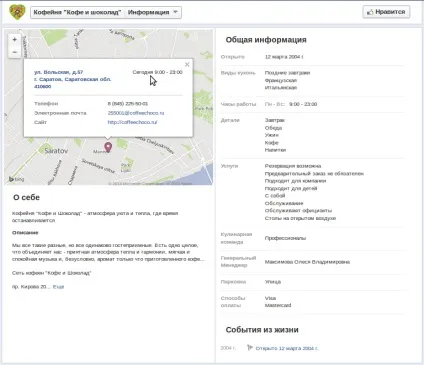Click the О себе heading
The height and width of the screenshot is (365, 424).
click(26, 197)
